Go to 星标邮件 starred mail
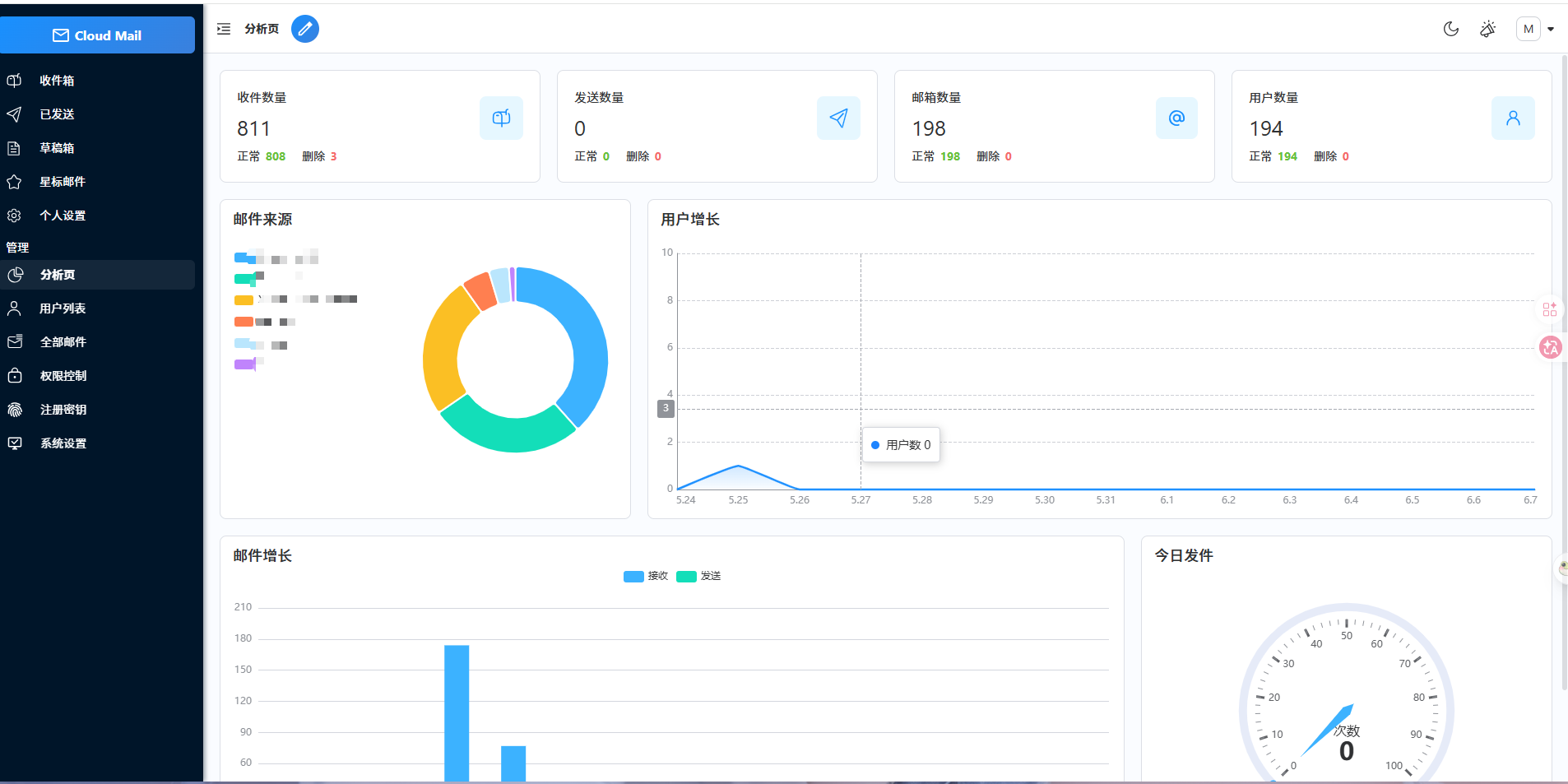This screenshot has height=784, width=1568. [97, 182]
